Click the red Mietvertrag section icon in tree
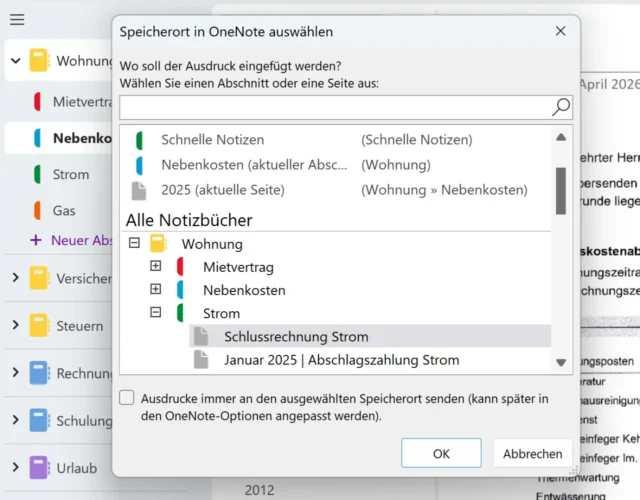Image resolution: width=640 pixels, height=500 pixels. pos(180,267)
